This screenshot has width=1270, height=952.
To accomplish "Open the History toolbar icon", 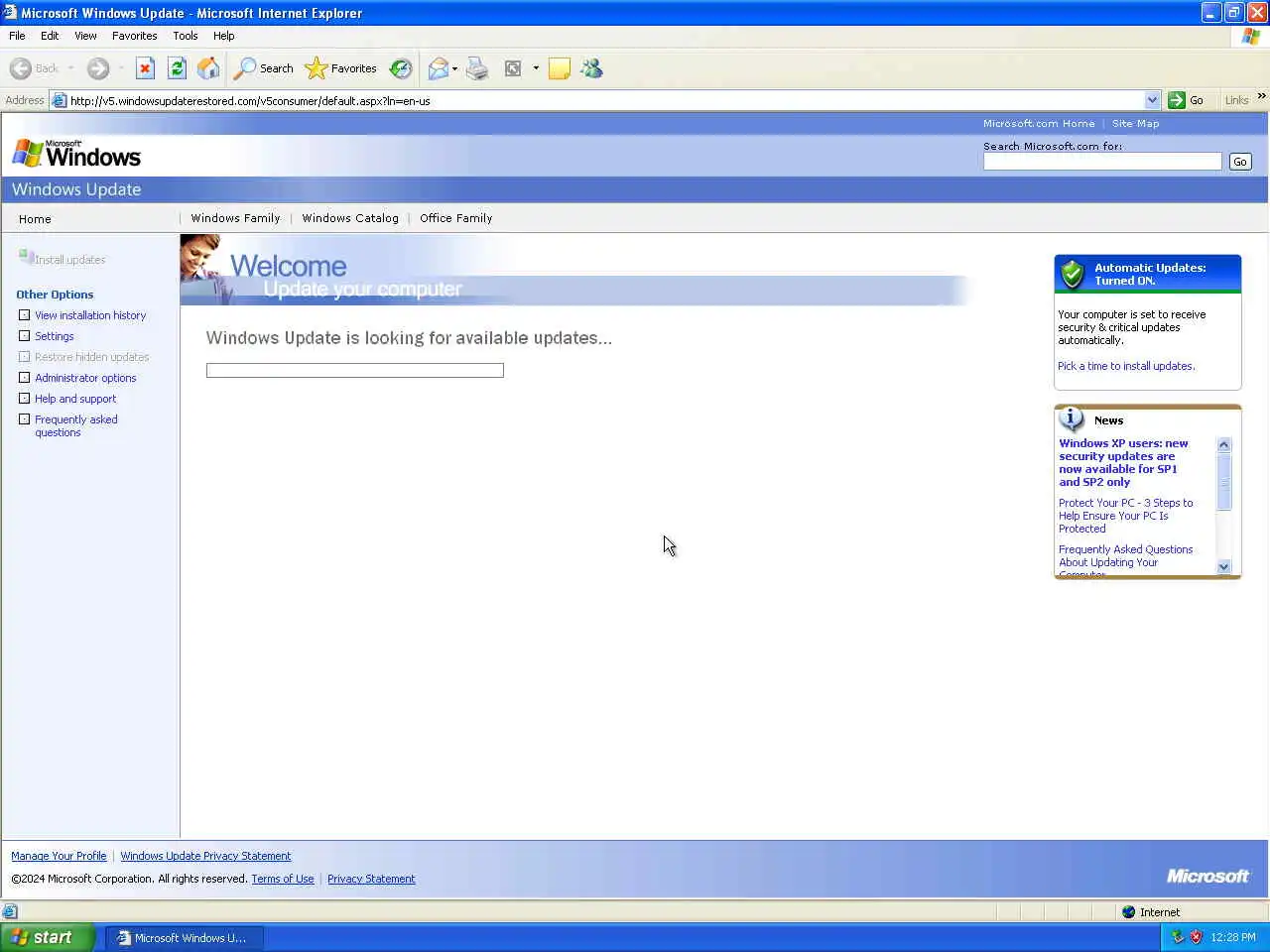I will coord(401,68).
